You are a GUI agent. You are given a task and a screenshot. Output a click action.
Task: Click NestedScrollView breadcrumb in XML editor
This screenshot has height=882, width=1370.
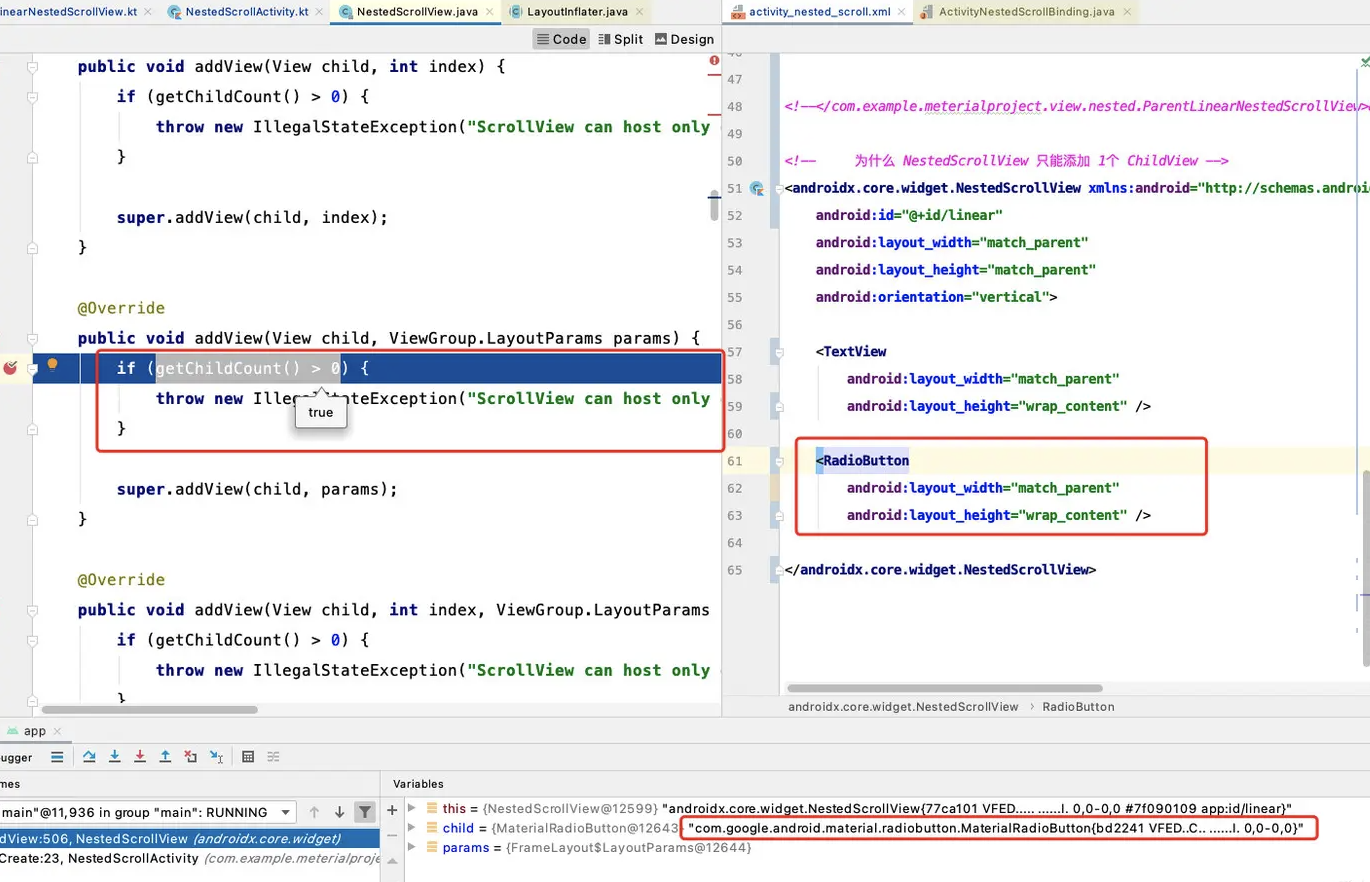[903, 706]
